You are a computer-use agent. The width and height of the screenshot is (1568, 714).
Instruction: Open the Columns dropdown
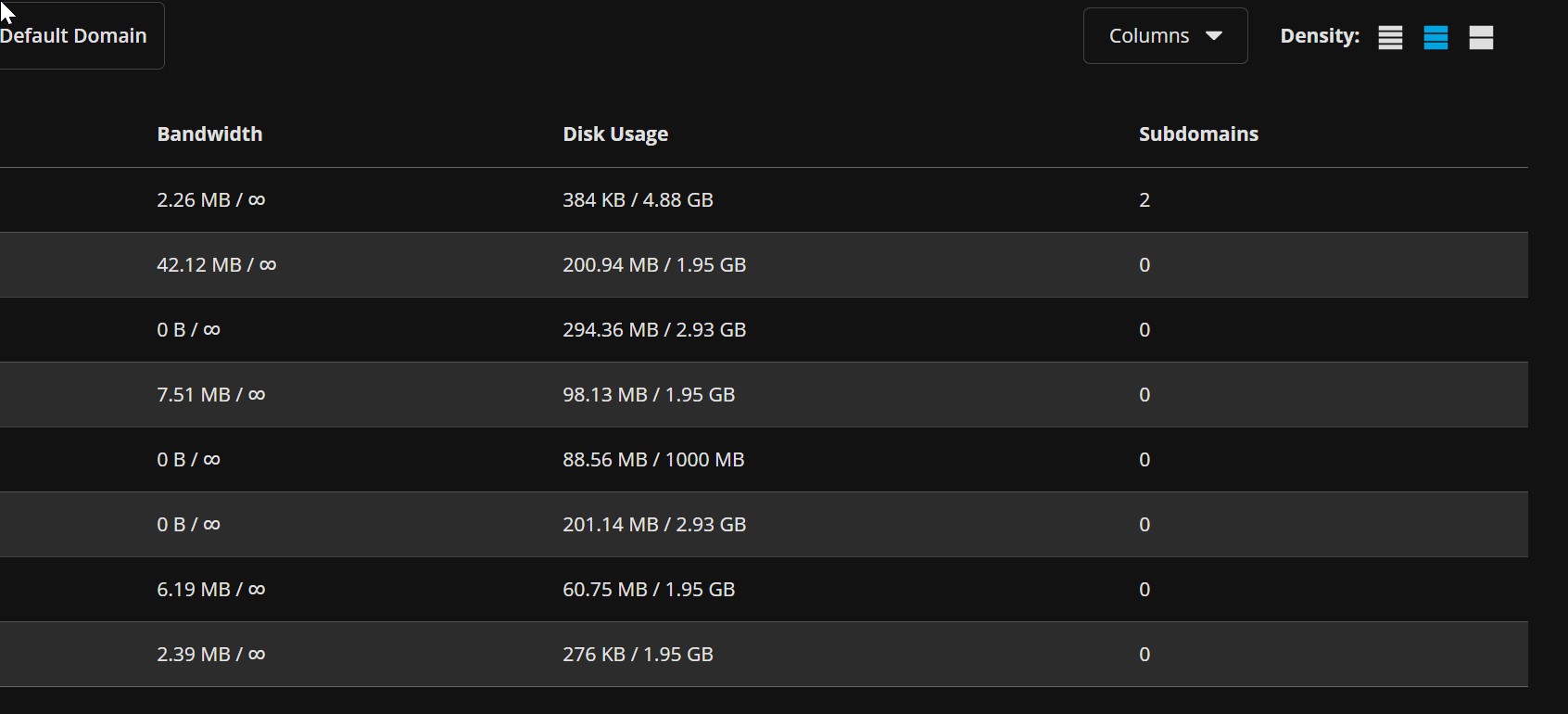pyautogui.click(x=1165, y=36)
